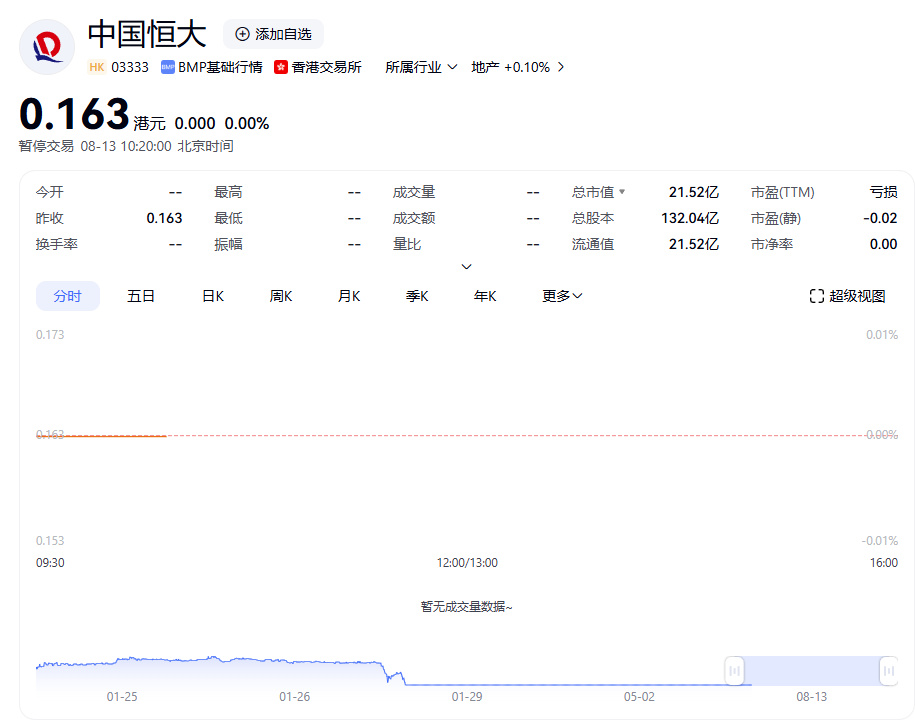Switch to the 月K chart tab
The height and width of the screenshot is (725, 915).
coord(349,296)
